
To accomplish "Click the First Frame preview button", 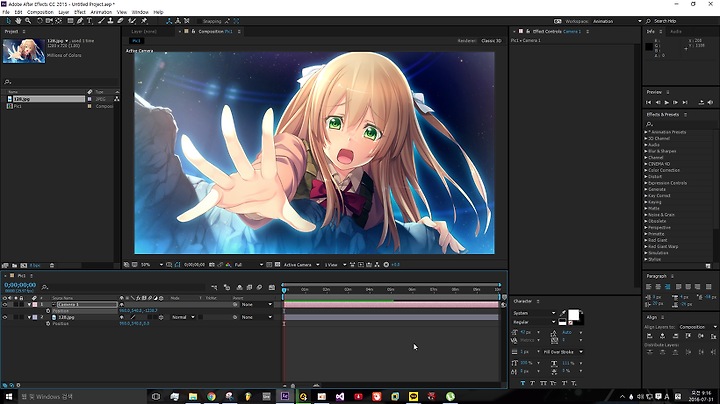I will [648, 102].
